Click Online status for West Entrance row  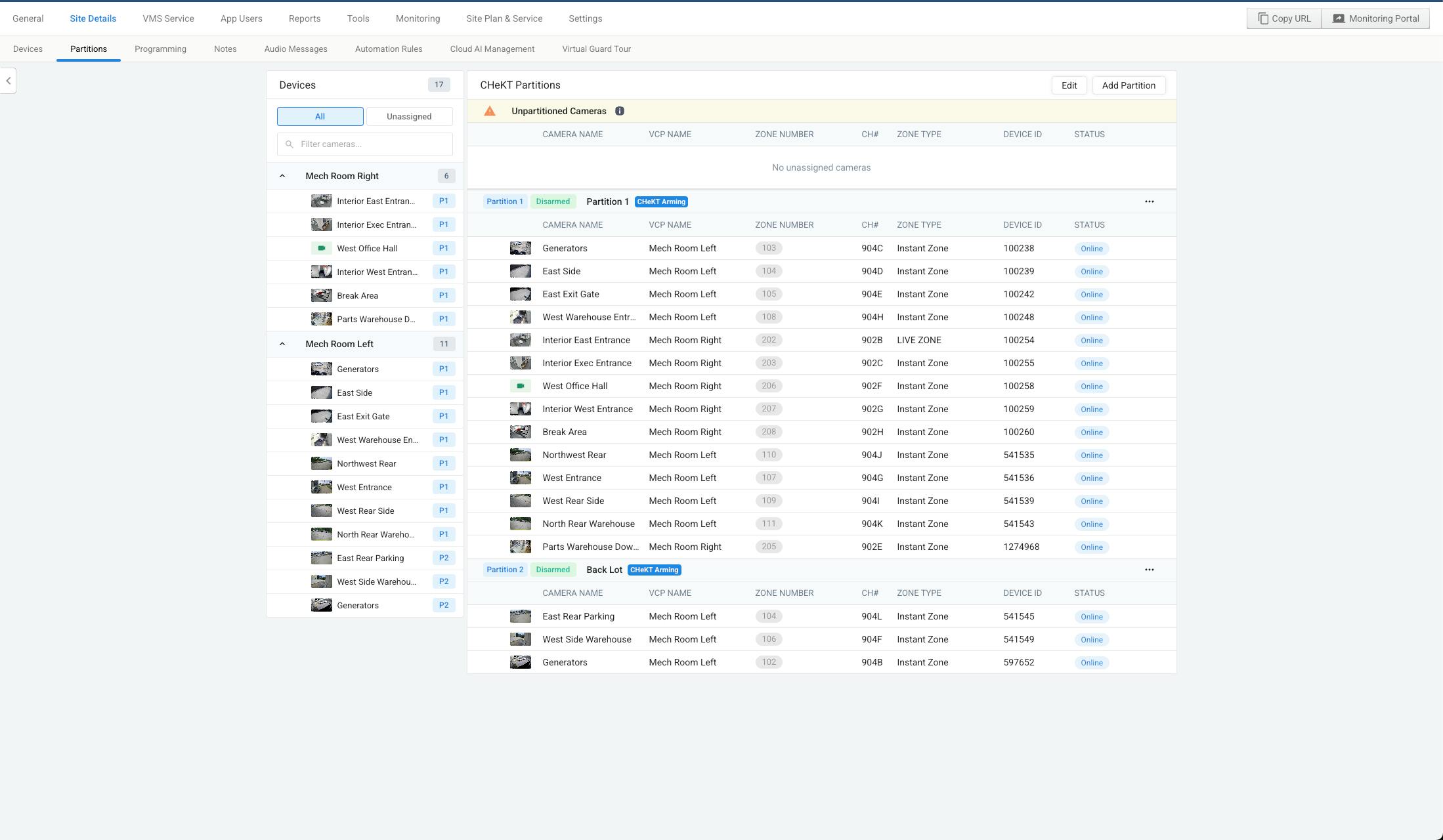[x=1091, y=478]
